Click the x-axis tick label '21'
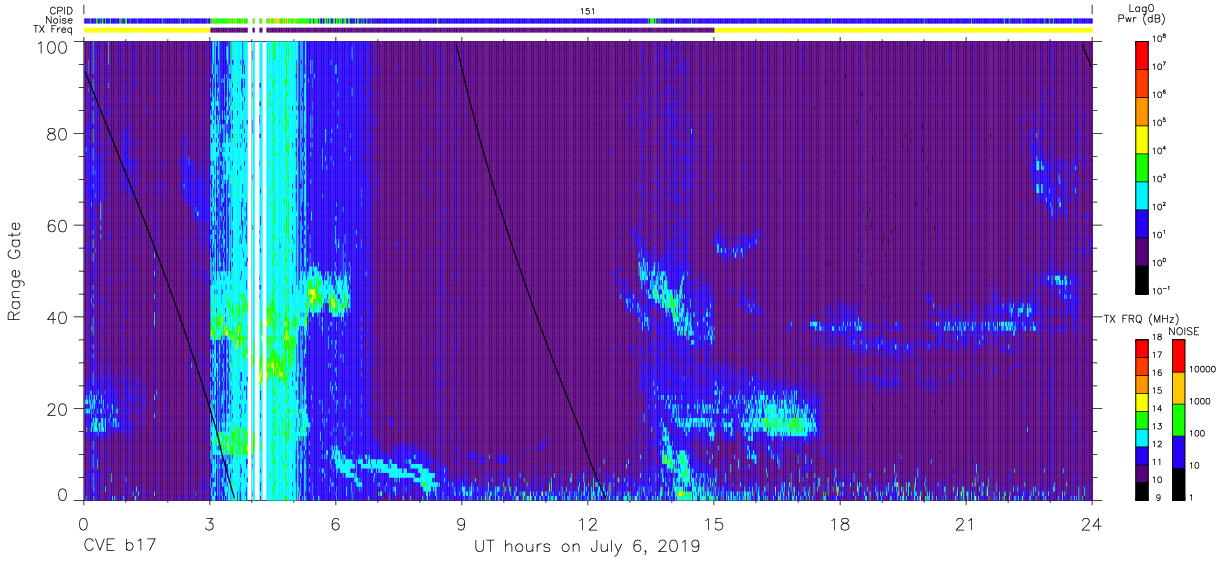1228x567 pixels. point(966,525)
